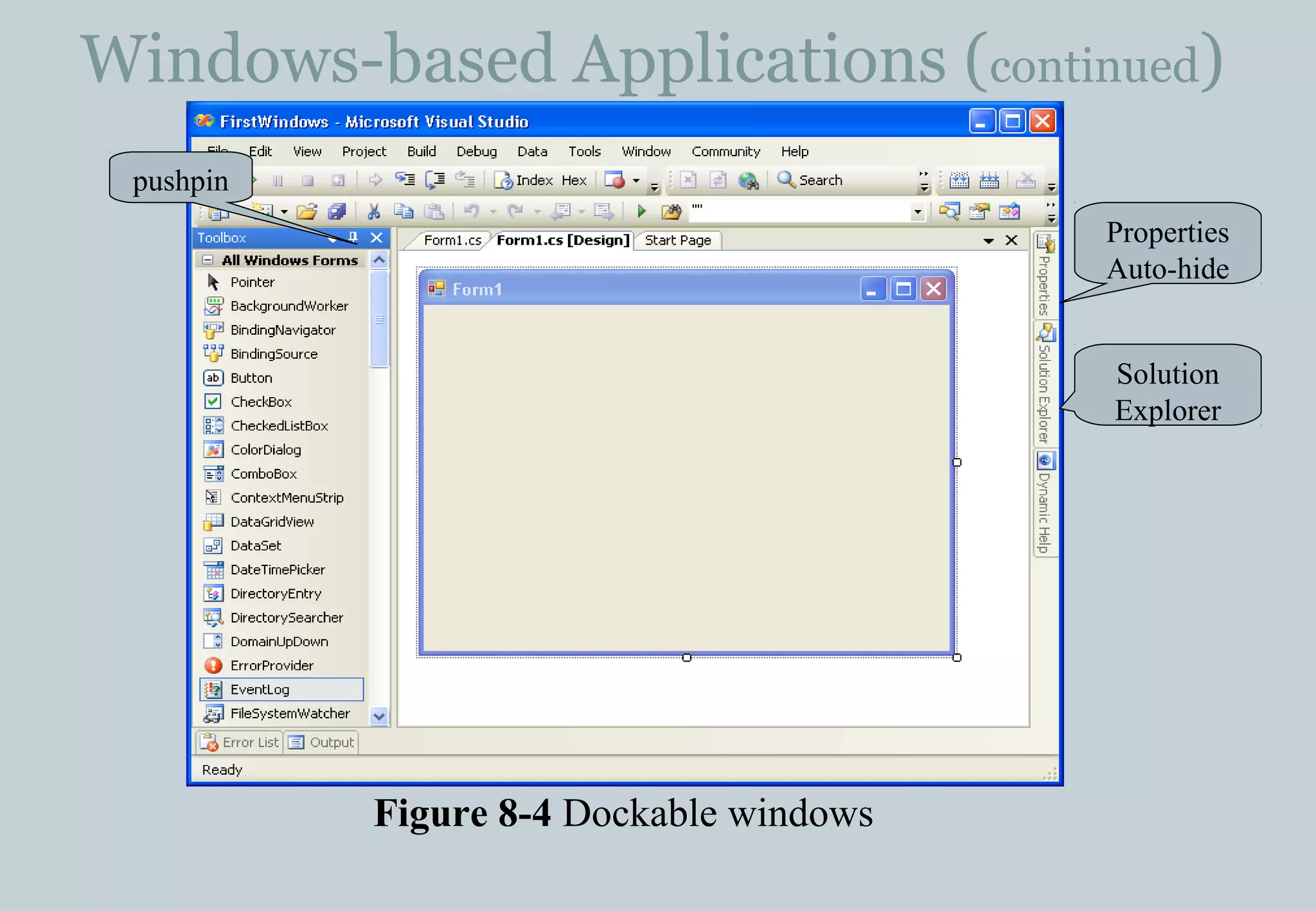Click the Index help button

(523, 180)
